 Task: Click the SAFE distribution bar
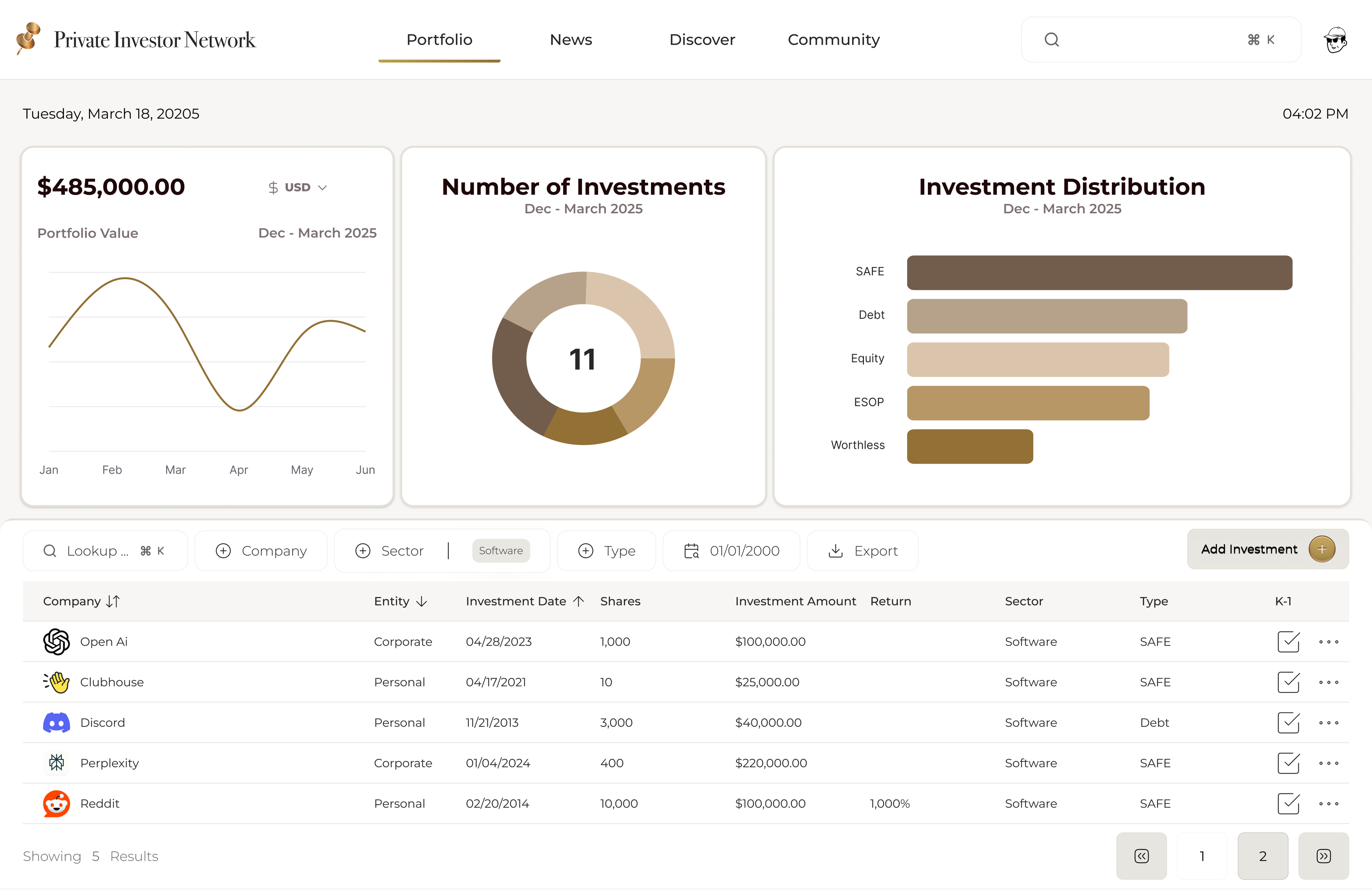1099,273
